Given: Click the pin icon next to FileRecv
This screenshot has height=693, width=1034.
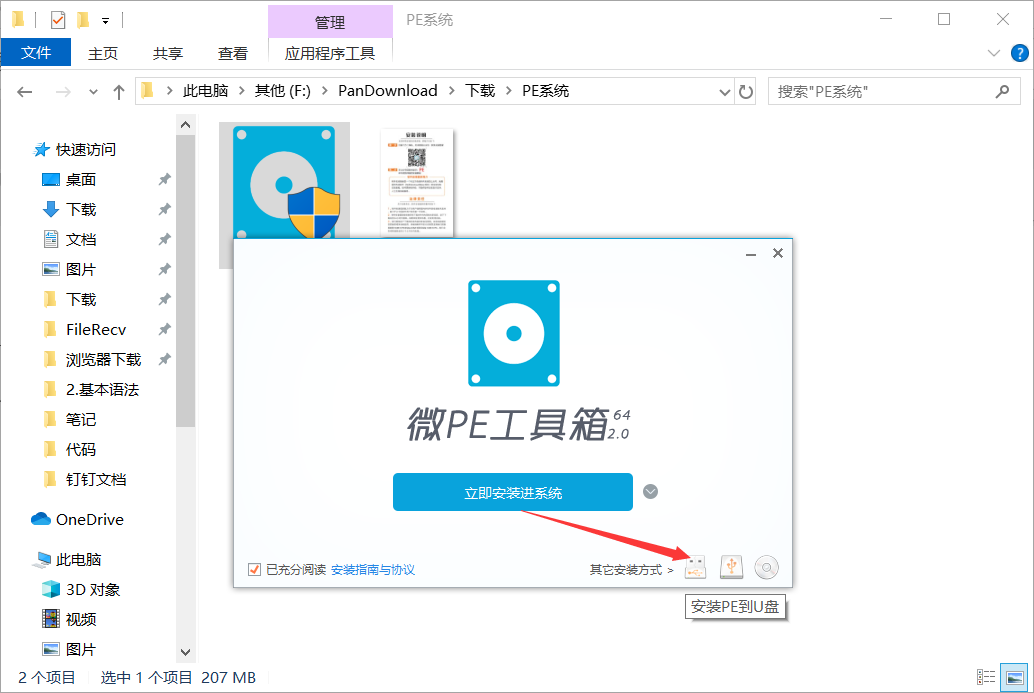Looking at the screenshot, I should 165,328.
